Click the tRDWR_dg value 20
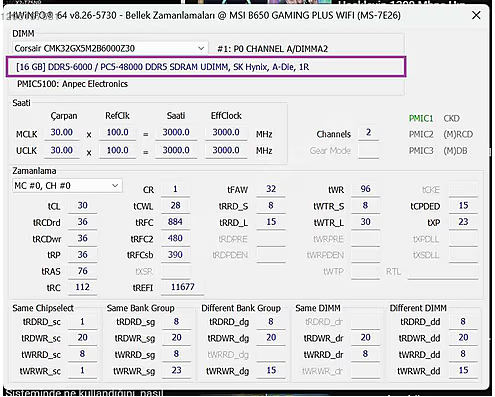This screenshot has height=397, width=495. [271, 338]
